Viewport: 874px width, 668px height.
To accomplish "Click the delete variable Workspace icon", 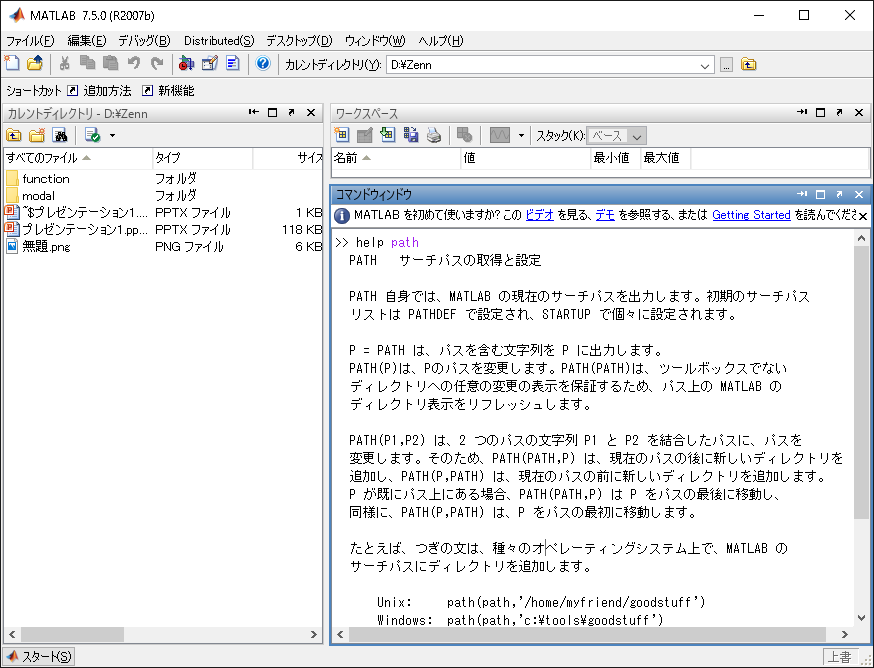I will 464,135.
